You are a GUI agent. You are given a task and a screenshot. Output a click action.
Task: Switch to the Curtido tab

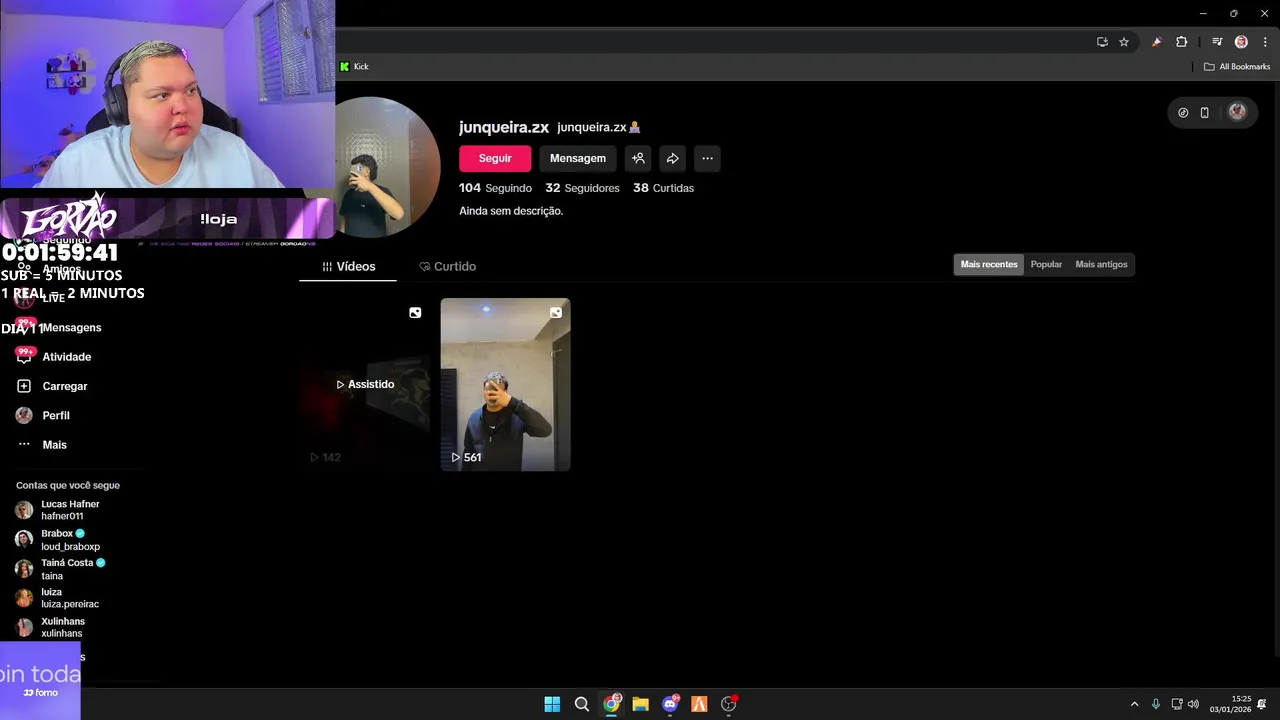click(447, 266)
